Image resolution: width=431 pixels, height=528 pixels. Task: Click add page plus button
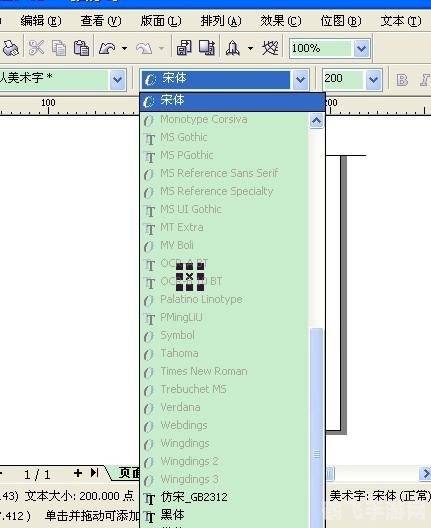pos(78,473)
